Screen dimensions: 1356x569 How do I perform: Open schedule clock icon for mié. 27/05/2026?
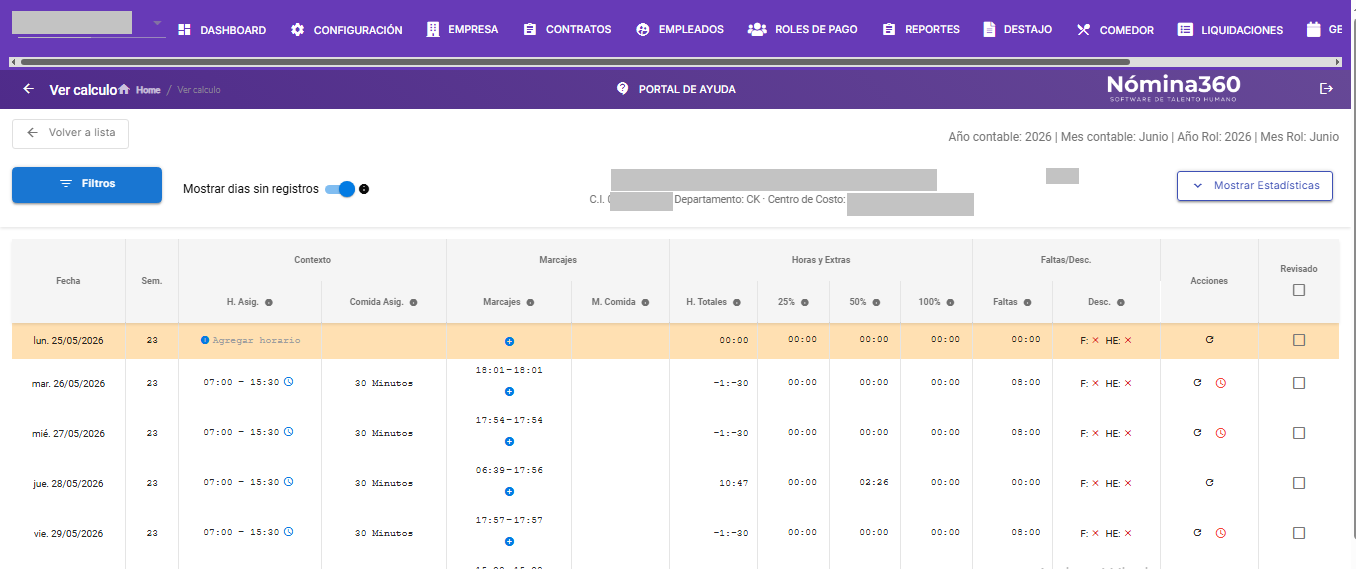pos(289,432)
